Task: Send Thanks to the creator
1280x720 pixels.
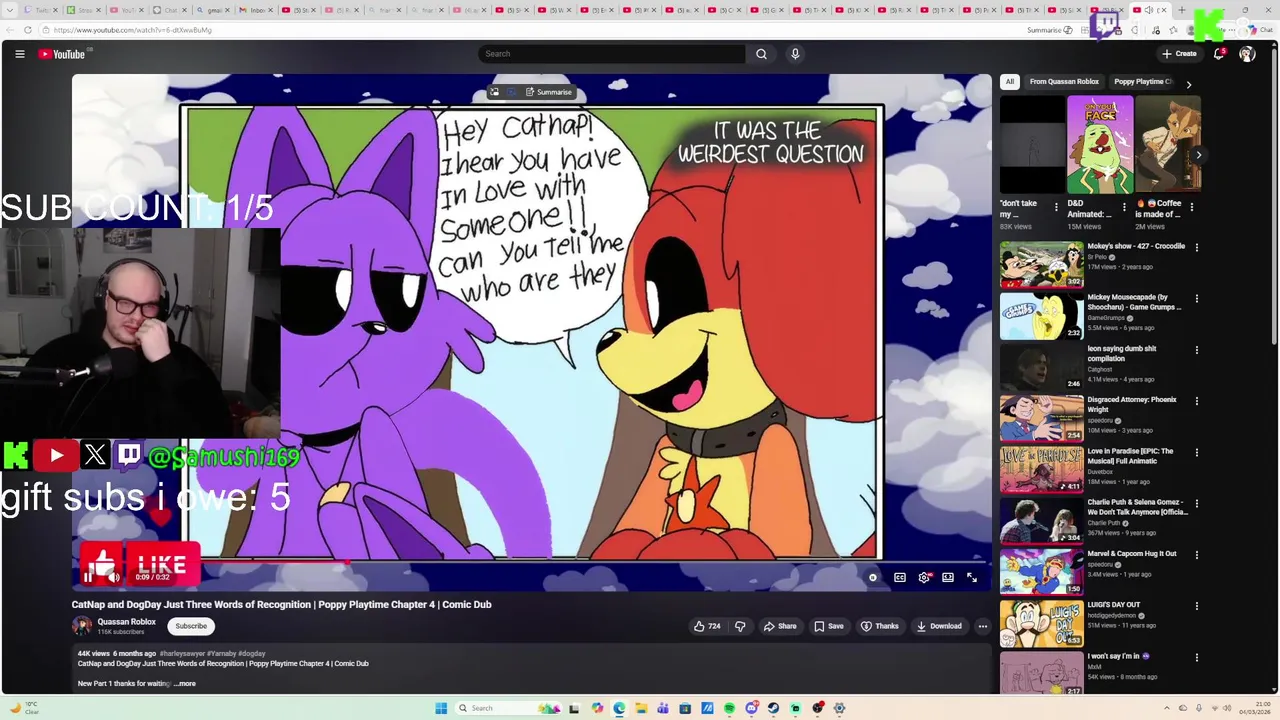Action: point(880,626)
